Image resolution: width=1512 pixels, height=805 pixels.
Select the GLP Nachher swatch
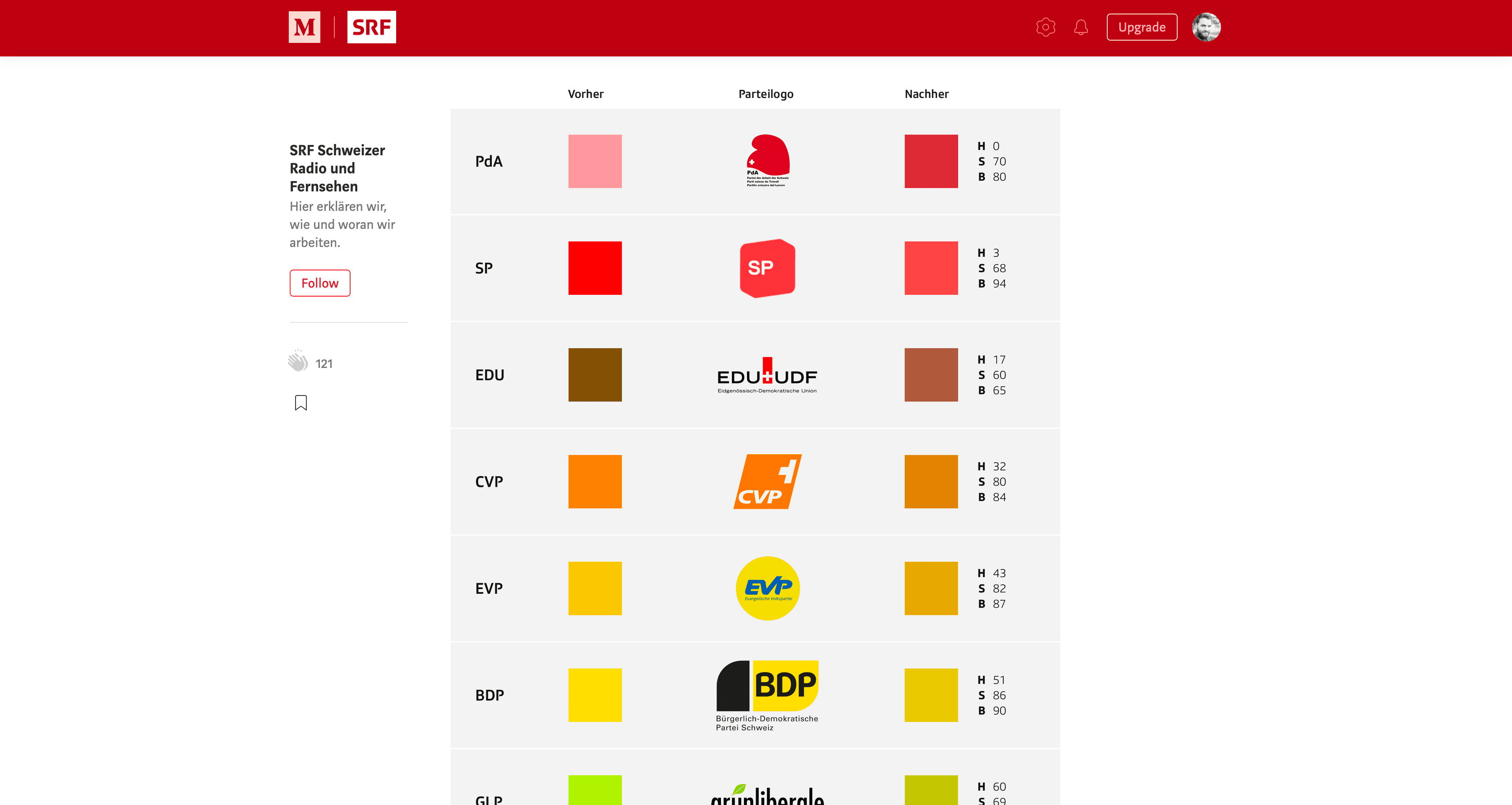[x=931, y=790]
